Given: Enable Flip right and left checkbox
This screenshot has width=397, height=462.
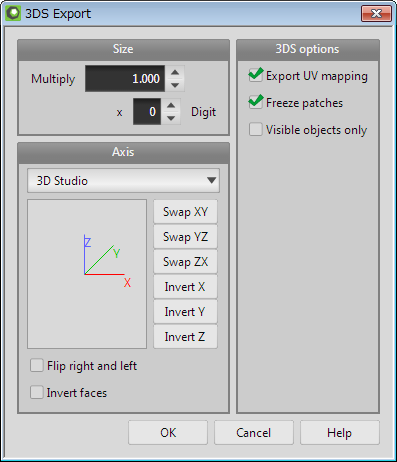Looking at the screenshot, I should coord(37,365).
